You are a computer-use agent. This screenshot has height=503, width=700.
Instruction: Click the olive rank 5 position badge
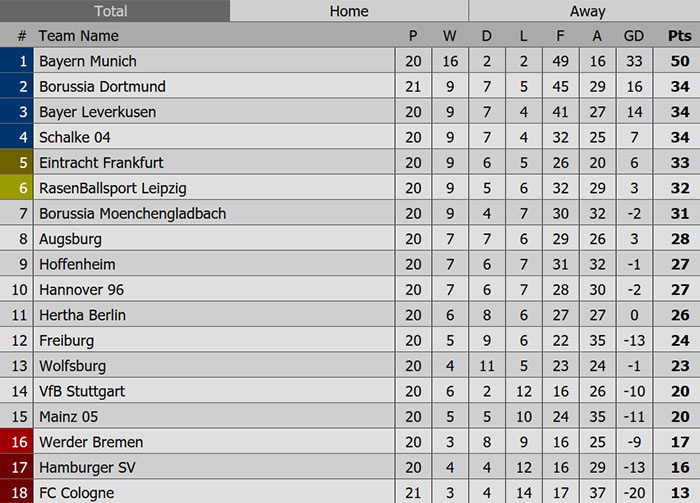[x=22, y=162]
